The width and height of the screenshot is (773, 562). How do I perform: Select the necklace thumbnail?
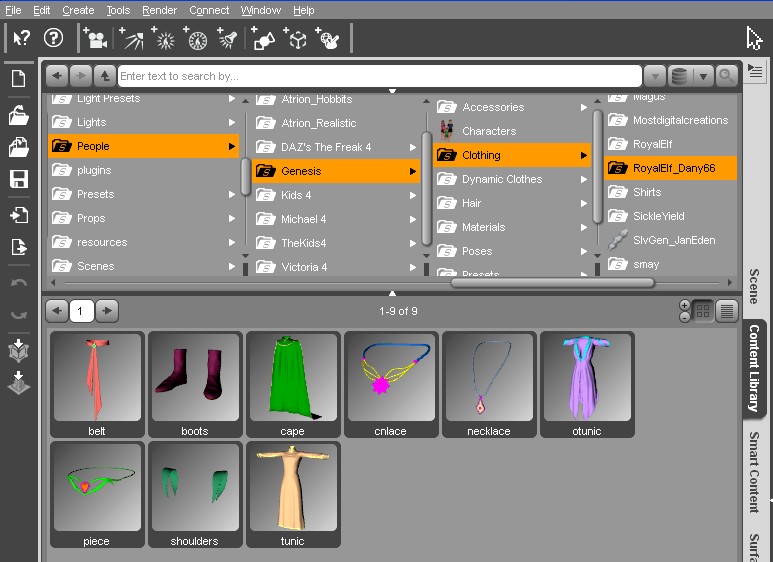[x=489, y=385]
